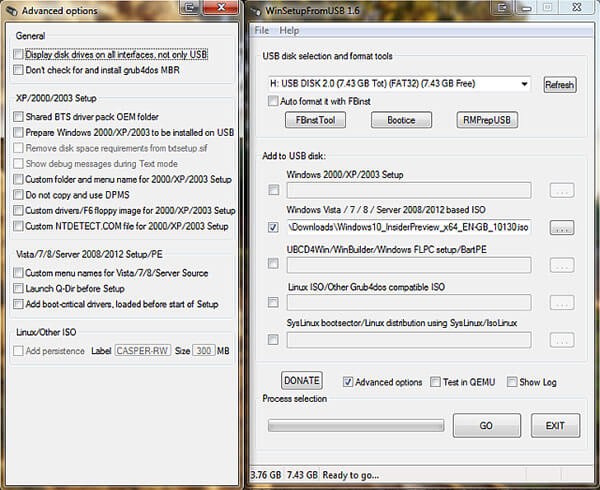Click the persistence Size 300 field
600x490 pixels.
pos(204,351)
